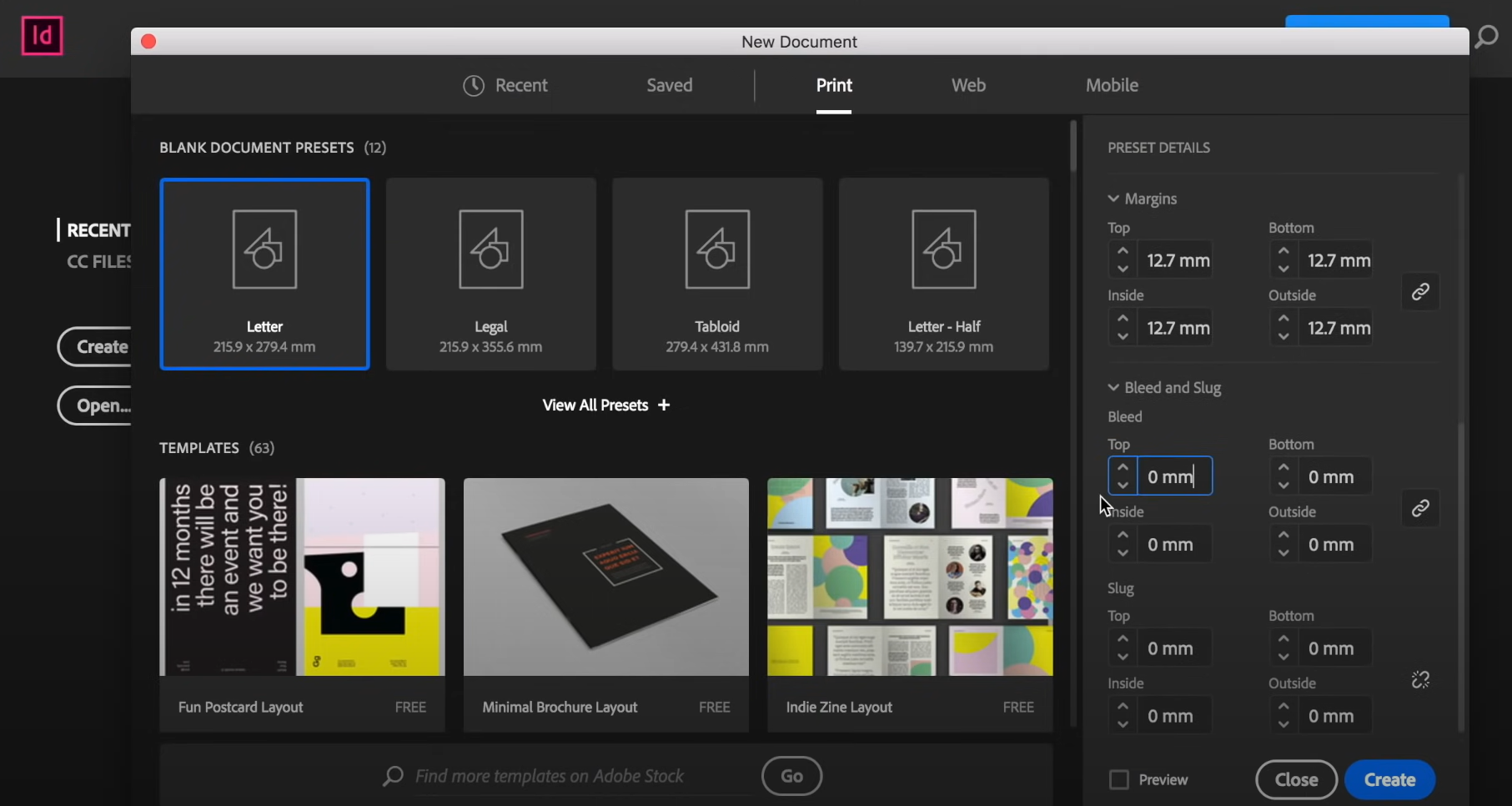The image size is (1512, 806).
Task: Click the chain link icon for Bleed values
Action: tap(1419, 508)
